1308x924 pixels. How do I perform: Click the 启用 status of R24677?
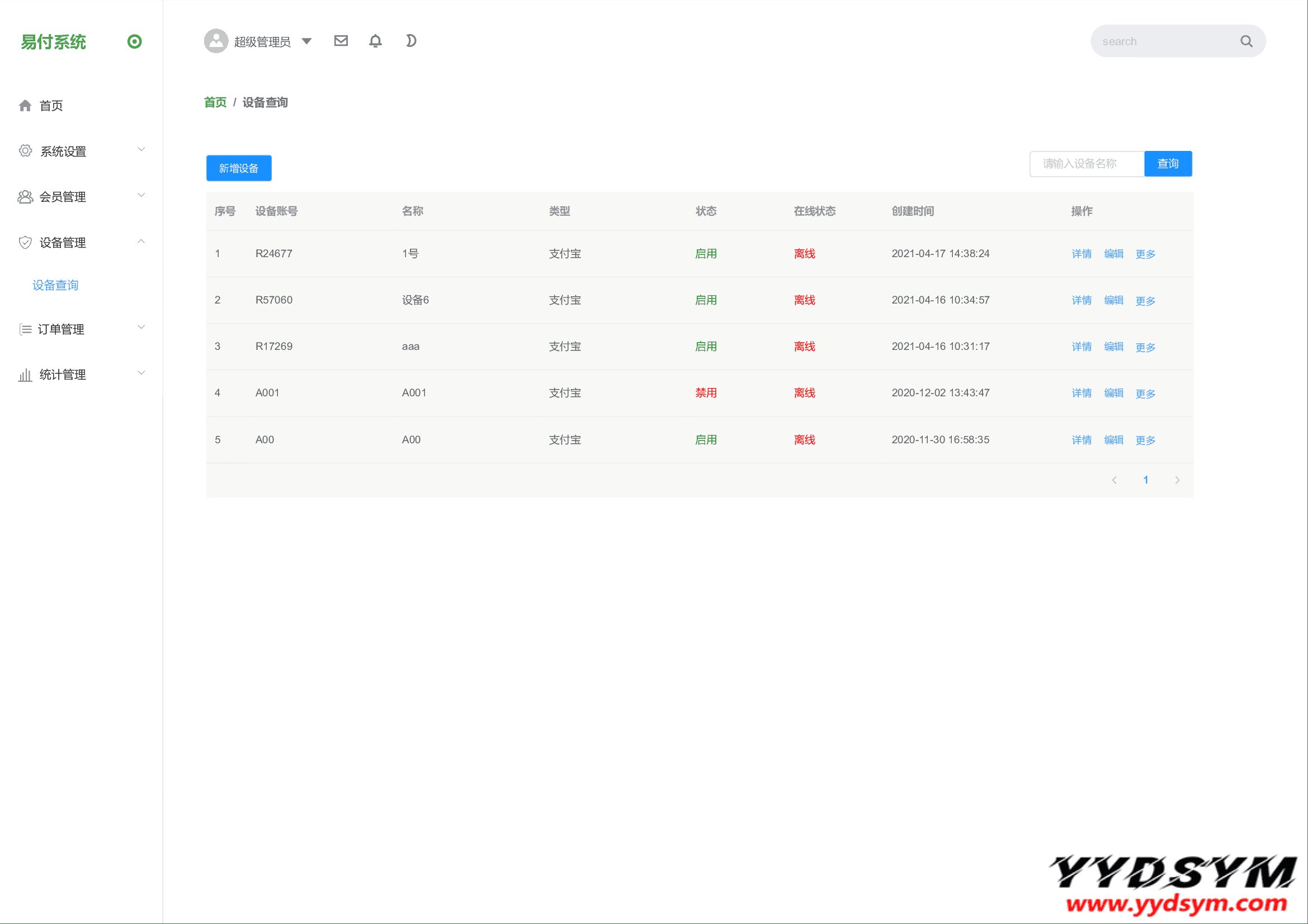click(706, 254)
